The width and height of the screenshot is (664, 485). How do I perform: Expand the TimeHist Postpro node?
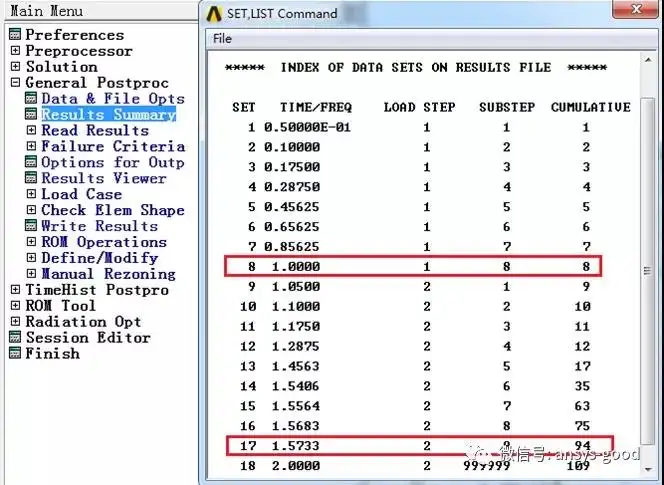pyautogui.click(x=15, y=290)
